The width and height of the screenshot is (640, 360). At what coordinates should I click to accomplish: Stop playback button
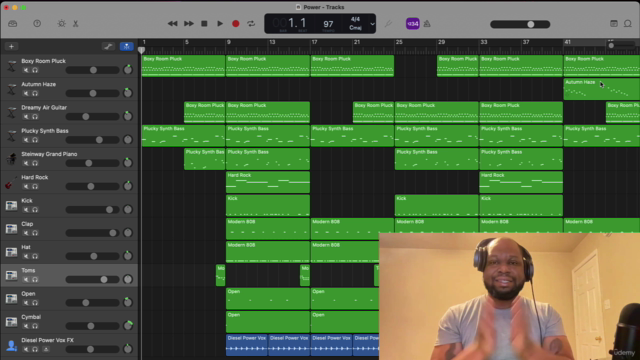(204, 24)
